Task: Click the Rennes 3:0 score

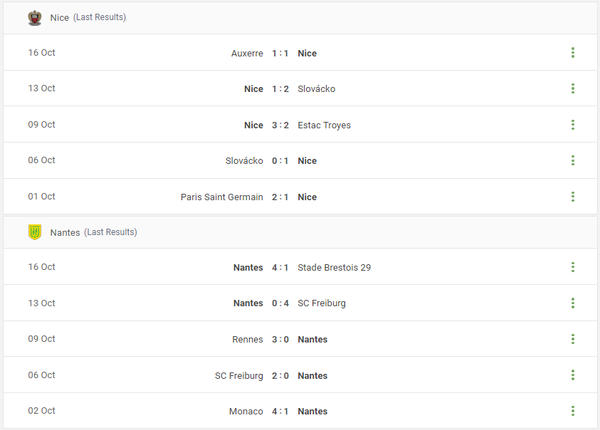Action: tap(280, 340)
